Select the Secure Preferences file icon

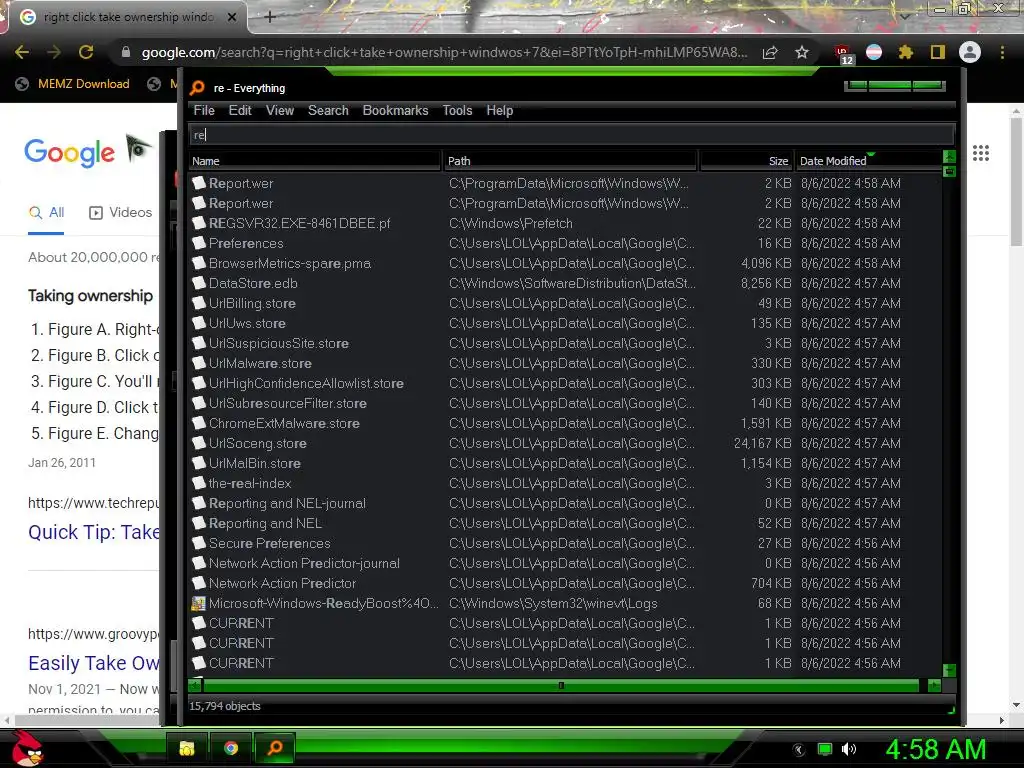[x=199, y=543]
